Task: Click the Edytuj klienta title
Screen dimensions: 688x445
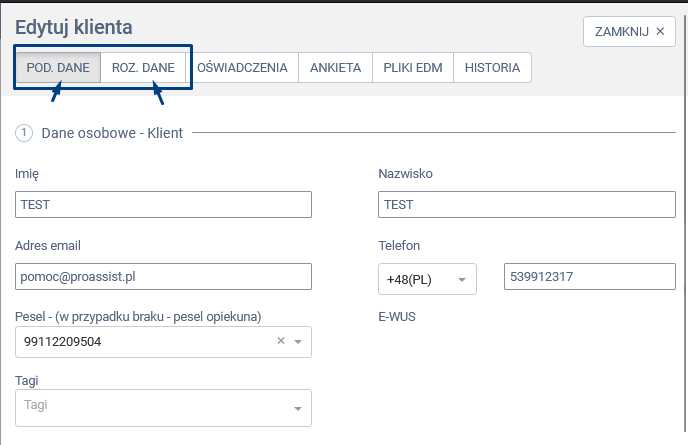Action: pos(74,28)
